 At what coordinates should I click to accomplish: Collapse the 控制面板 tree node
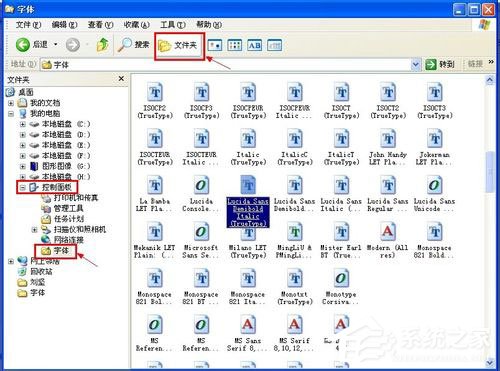(x=22, y=188)
